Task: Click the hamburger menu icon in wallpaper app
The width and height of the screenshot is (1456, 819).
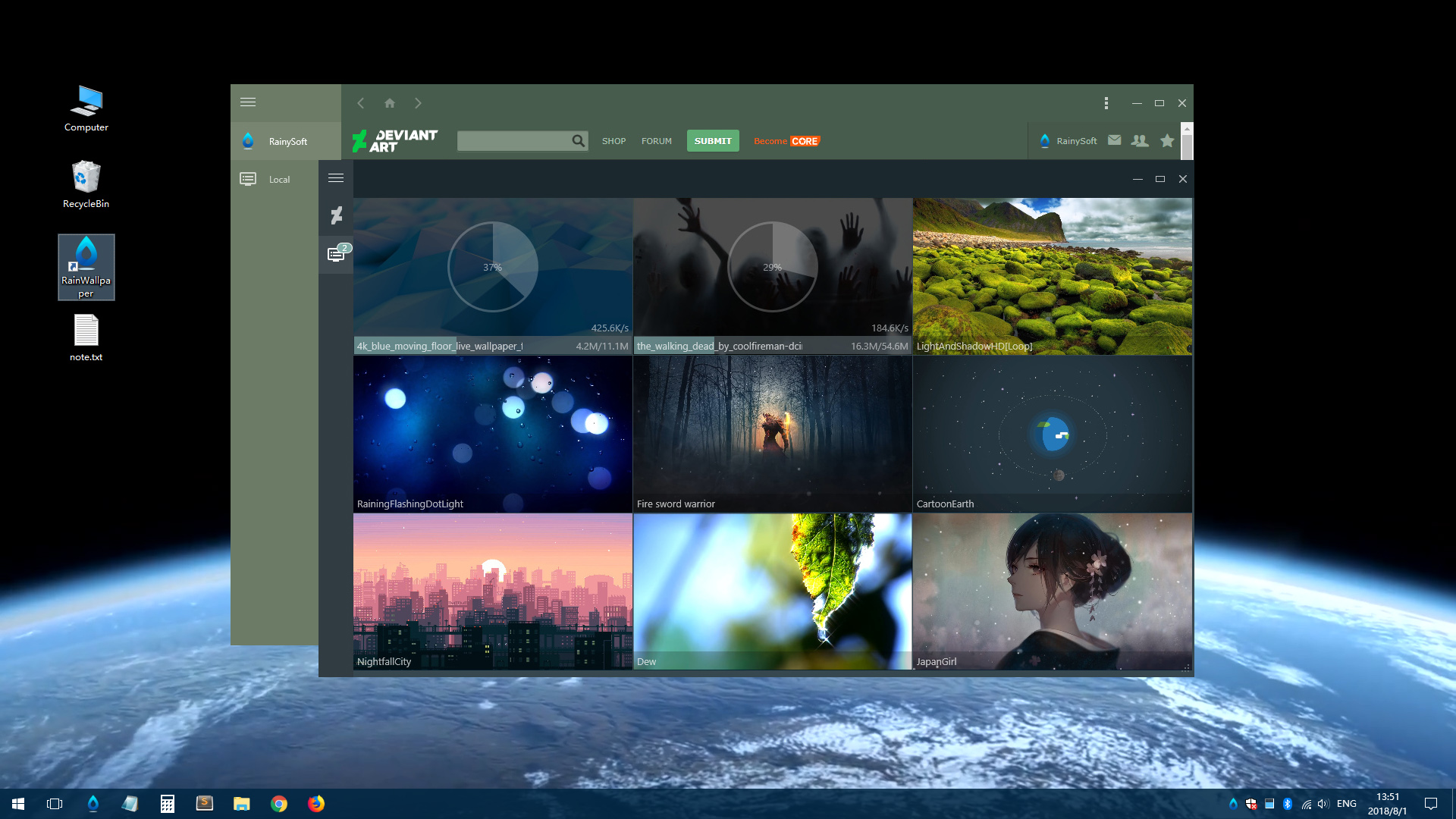Action: pyautogui.click(x=336, y=178)
